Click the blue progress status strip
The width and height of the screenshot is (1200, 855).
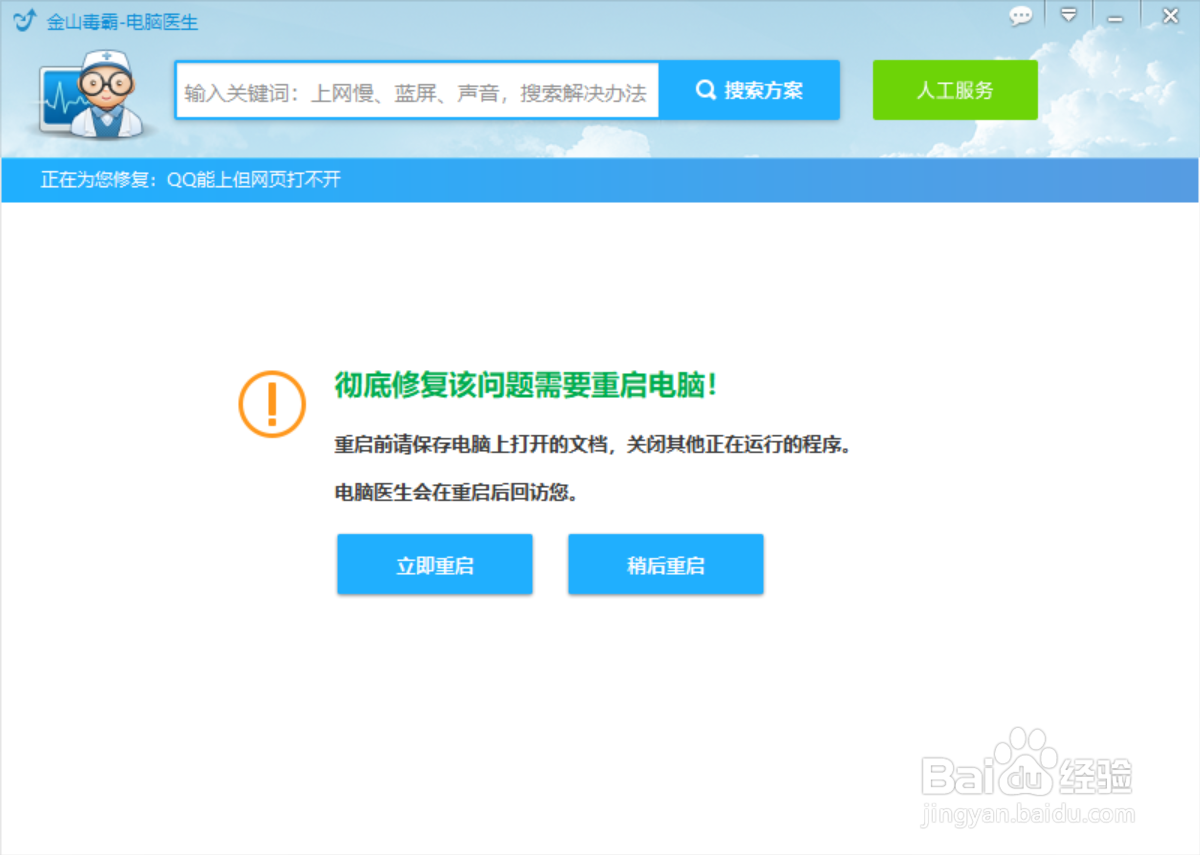[600, 180]
